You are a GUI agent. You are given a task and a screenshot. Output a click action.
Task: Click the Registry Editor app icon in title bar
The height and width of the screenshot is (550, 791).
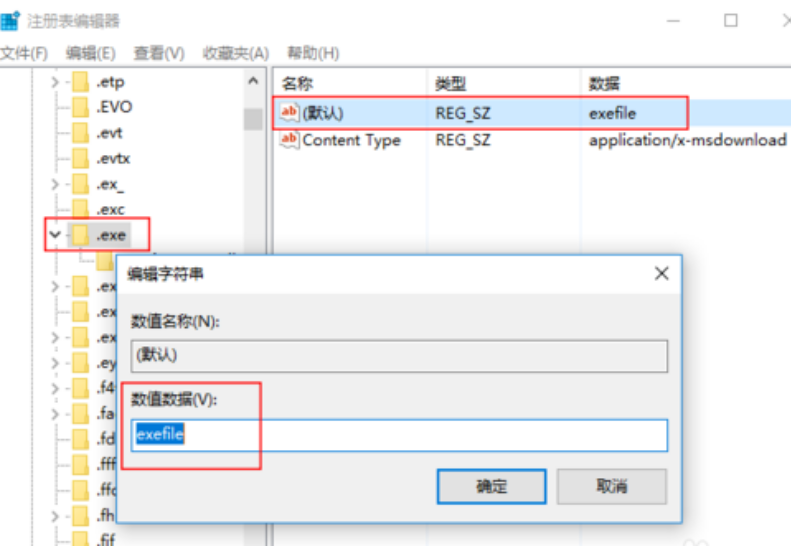[10, 21]
